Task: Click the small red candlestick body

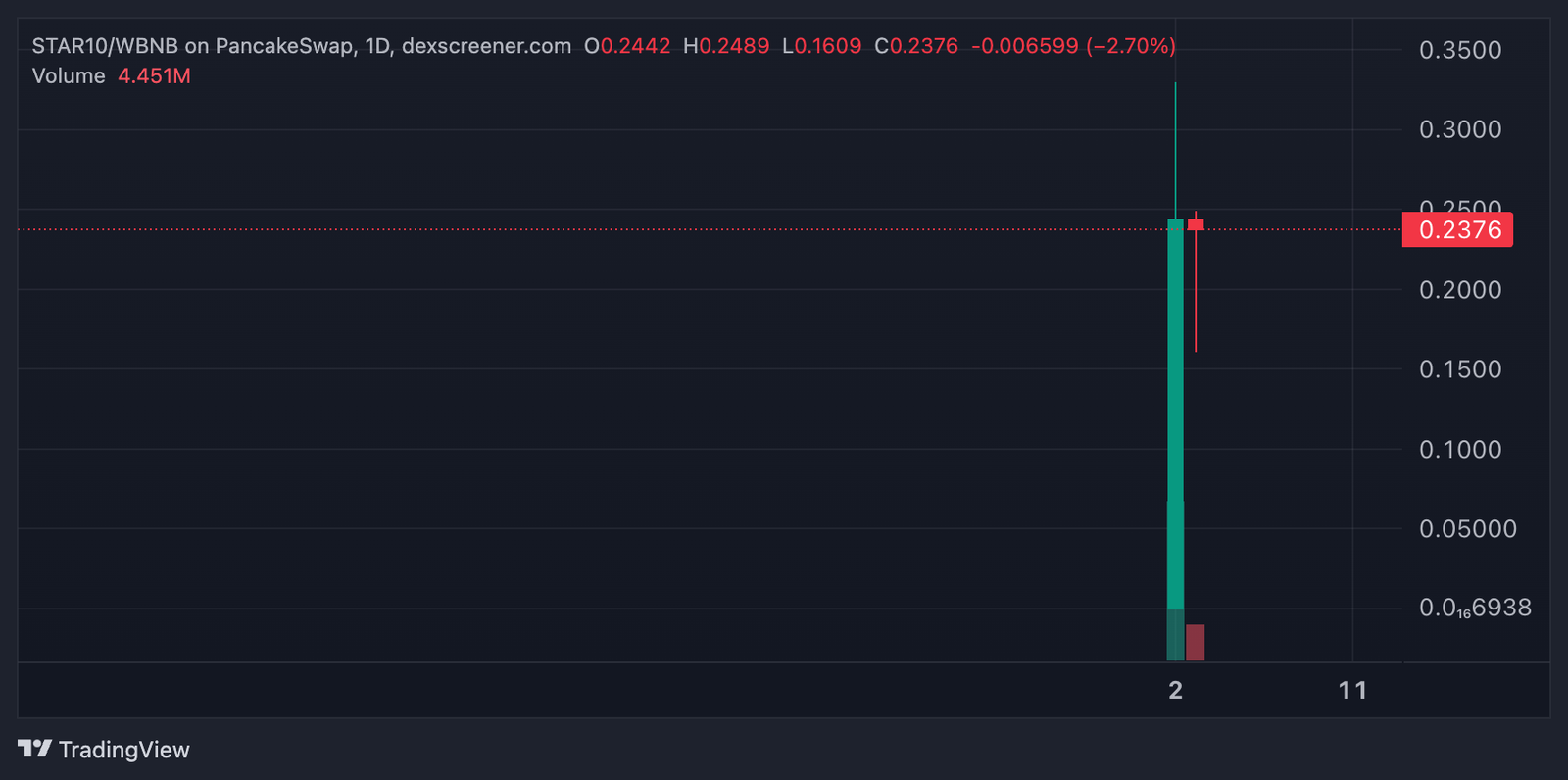Action: pyautogui.click(x=1196, y=225)
